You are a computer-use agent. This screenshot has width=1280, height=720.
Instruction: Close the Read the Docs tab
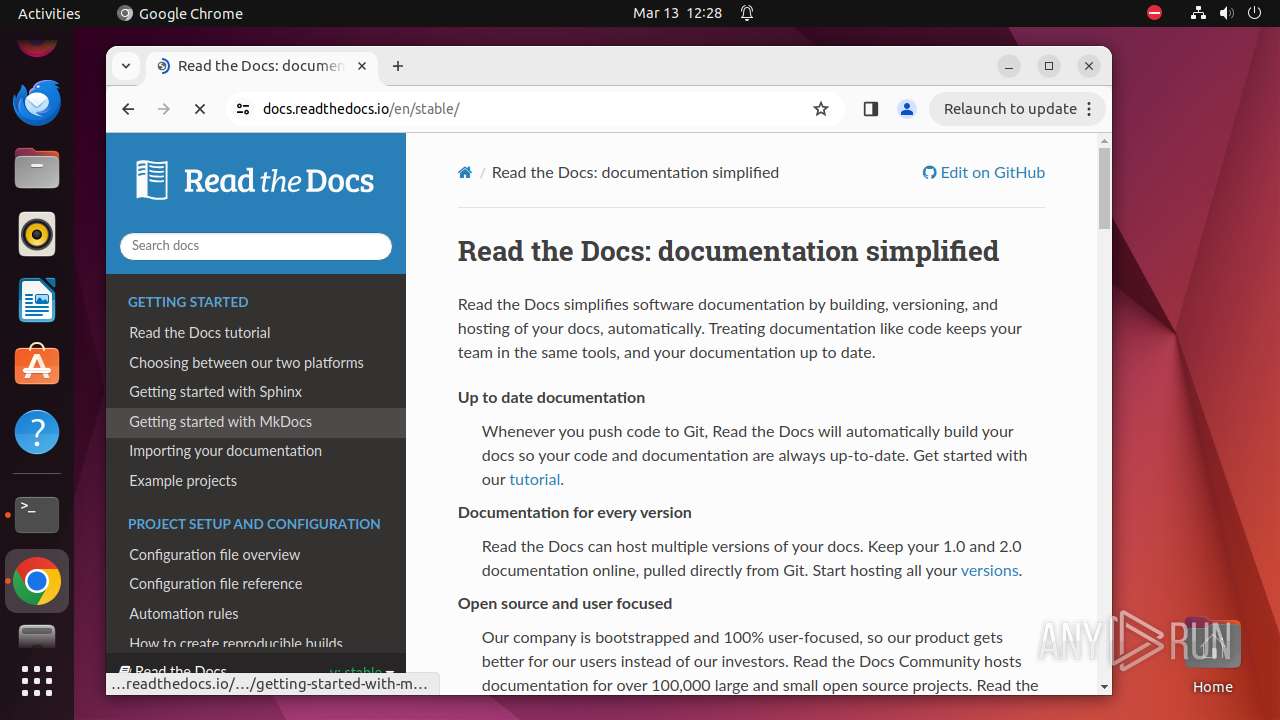tap(362, 66)
